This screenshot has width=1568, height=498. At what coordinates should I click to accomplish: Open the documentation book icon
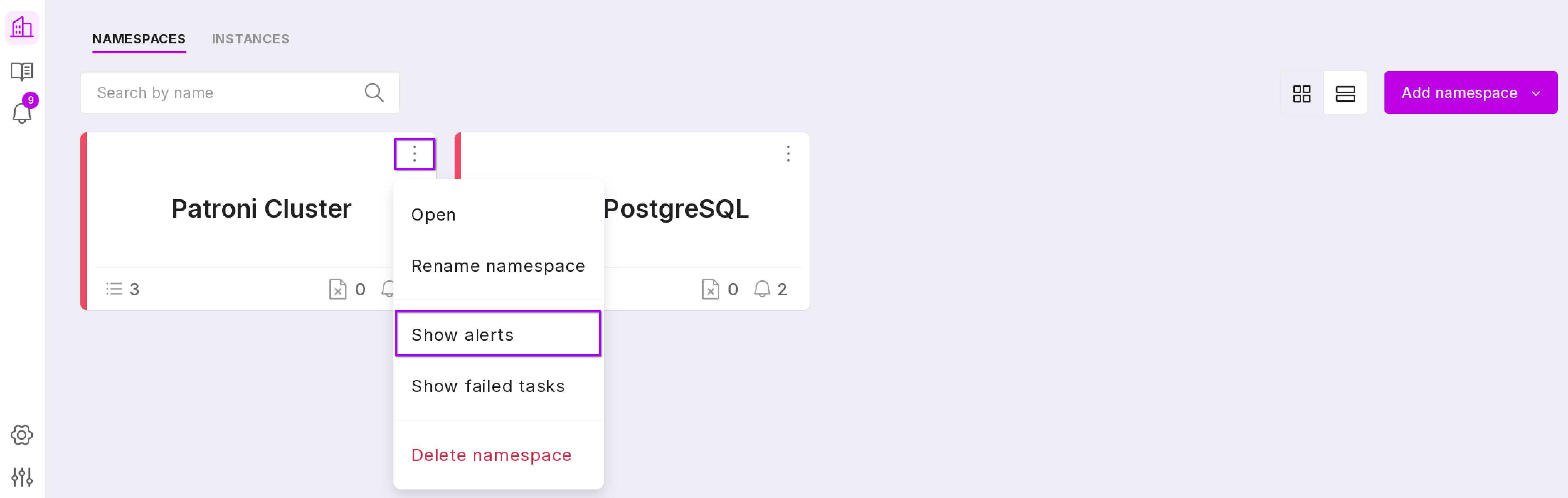[x=22, y=71]
